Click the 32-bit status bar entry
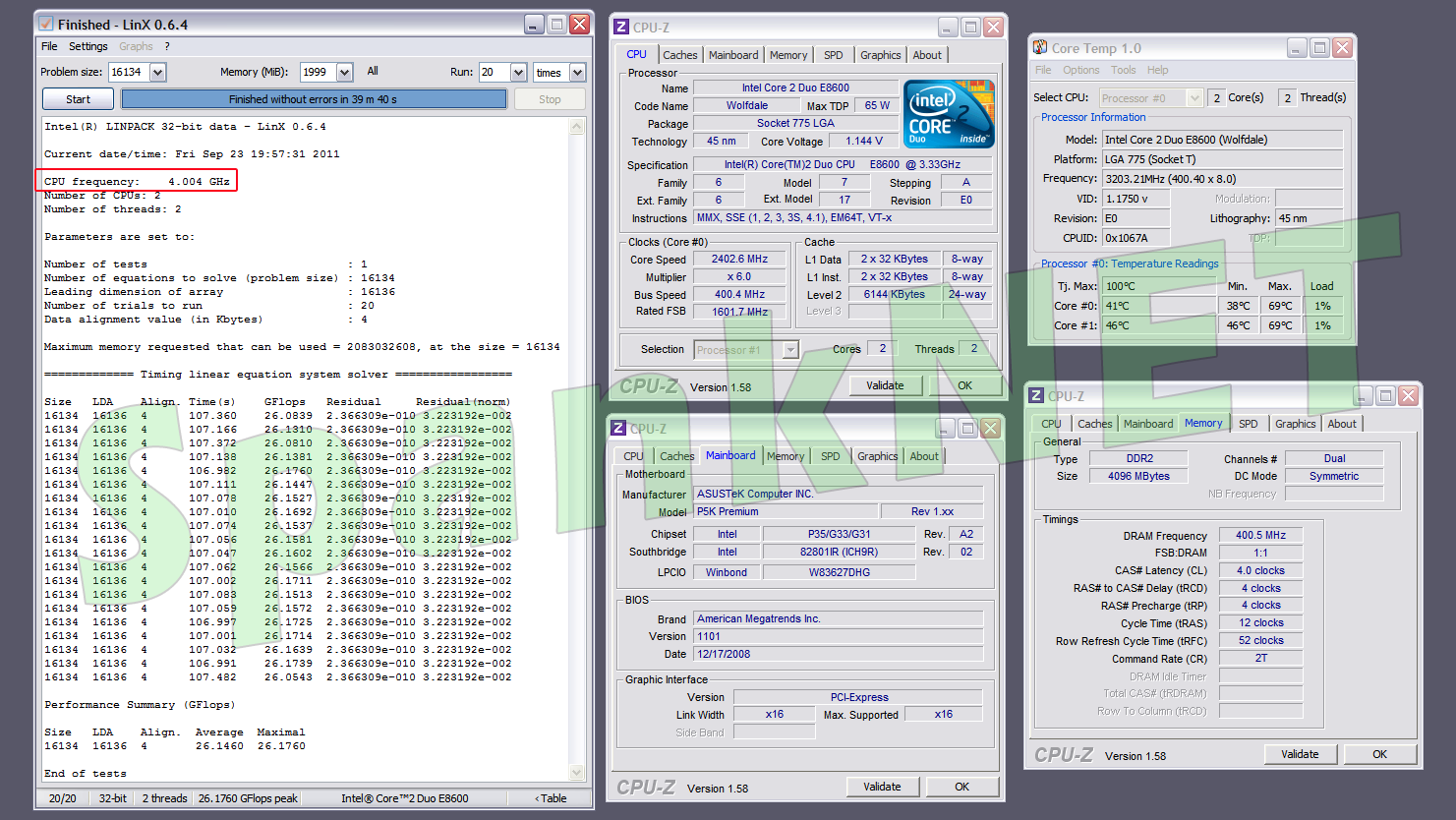The width and height of the screenshot is (1456, 820). click(113, 798)
